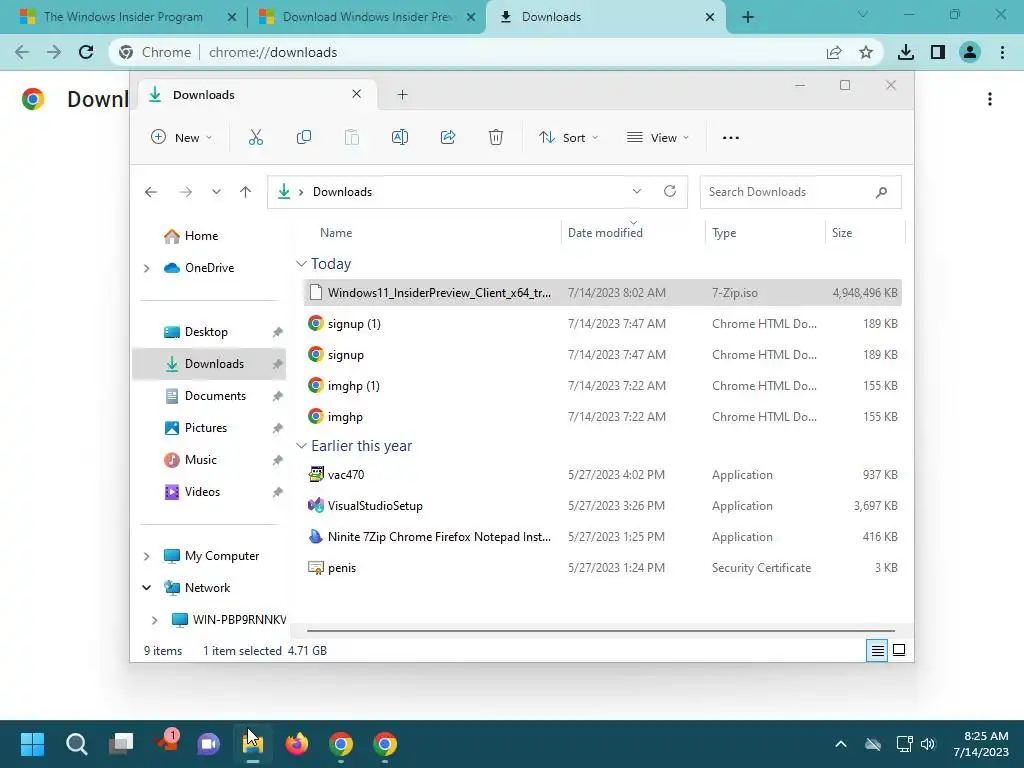Open the Windows Start menu

32,744
